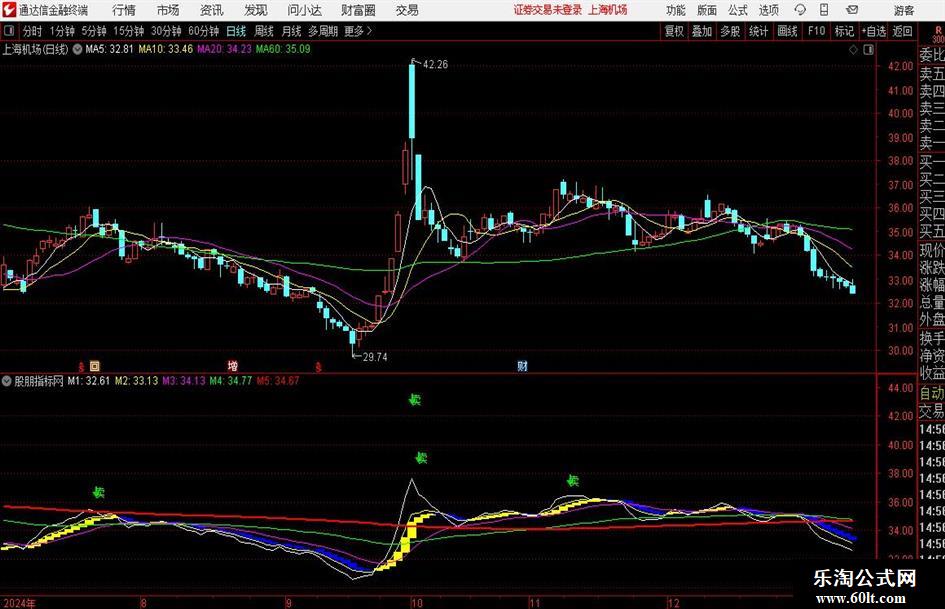Click the 复权 toolbar button
The image size is (945, 609).
674,31
